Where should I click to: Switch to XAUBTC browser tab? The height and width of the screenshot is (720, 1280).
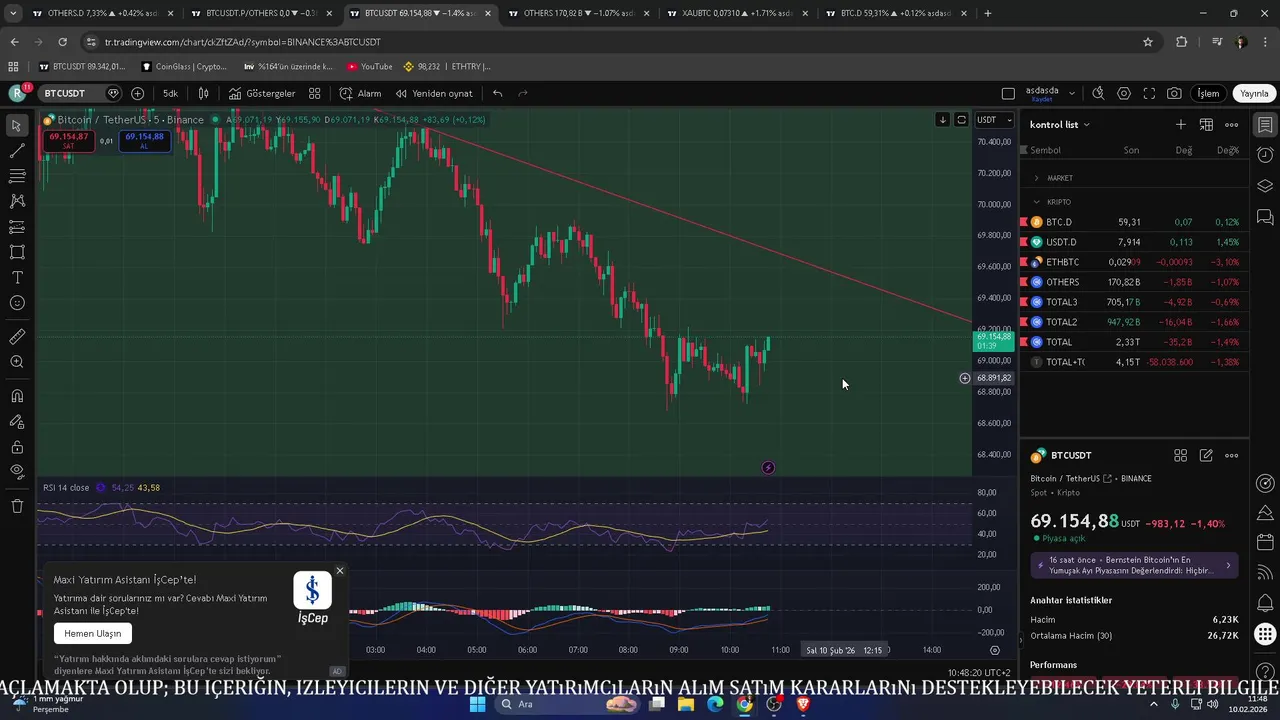click(735, 14)
